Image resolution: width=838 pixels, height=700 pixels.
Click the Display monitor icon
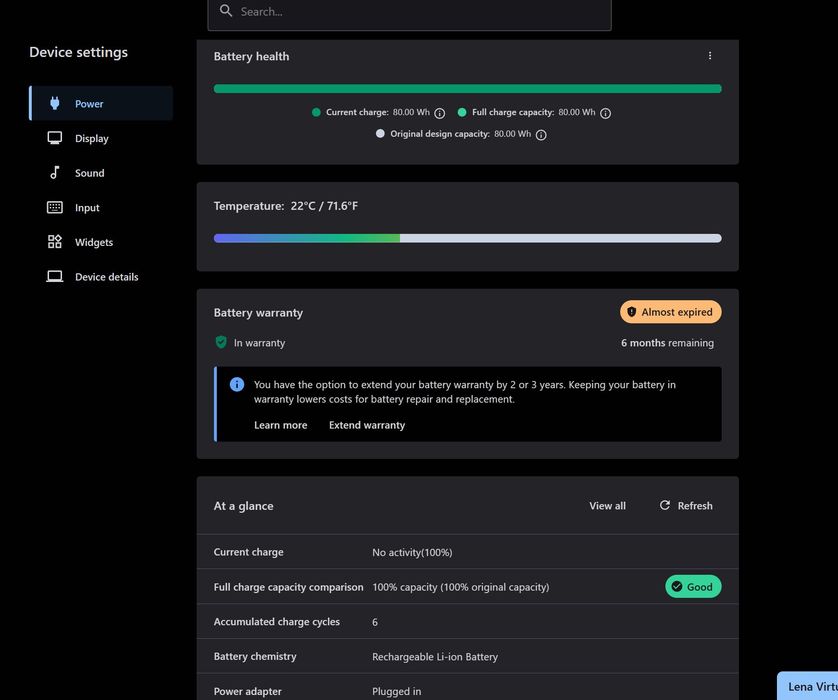pos(55,138)
